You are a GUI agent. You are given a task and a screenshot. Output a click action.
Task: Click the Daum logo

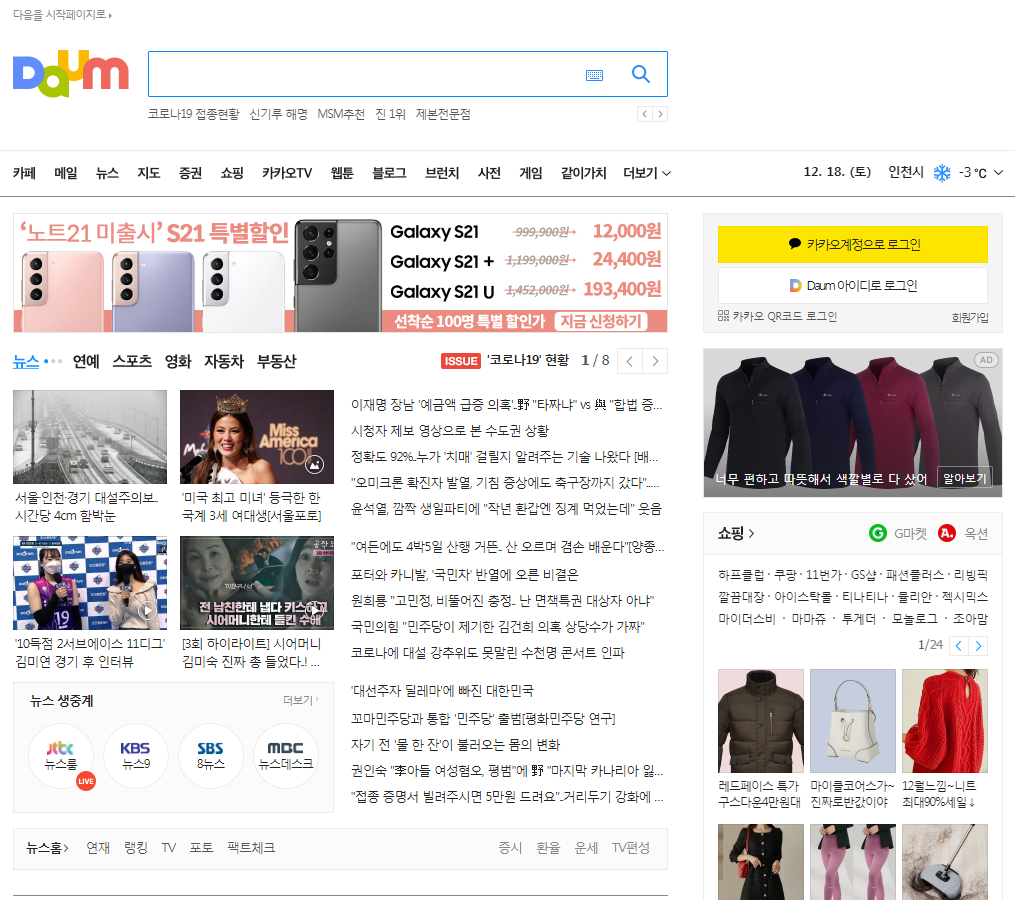[71, 74]
